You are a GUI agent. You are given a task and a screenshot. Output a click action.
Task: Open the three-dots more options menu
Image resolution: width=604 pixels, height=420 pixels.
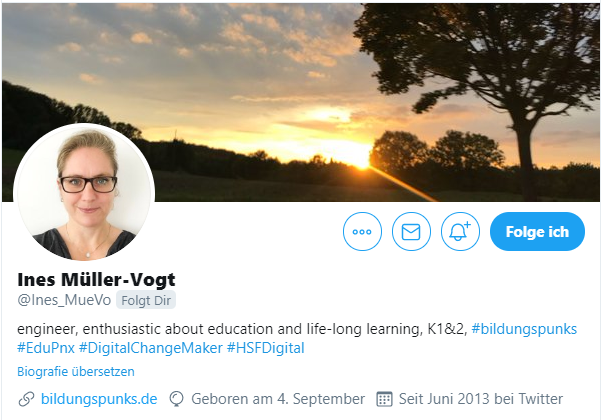362,232
